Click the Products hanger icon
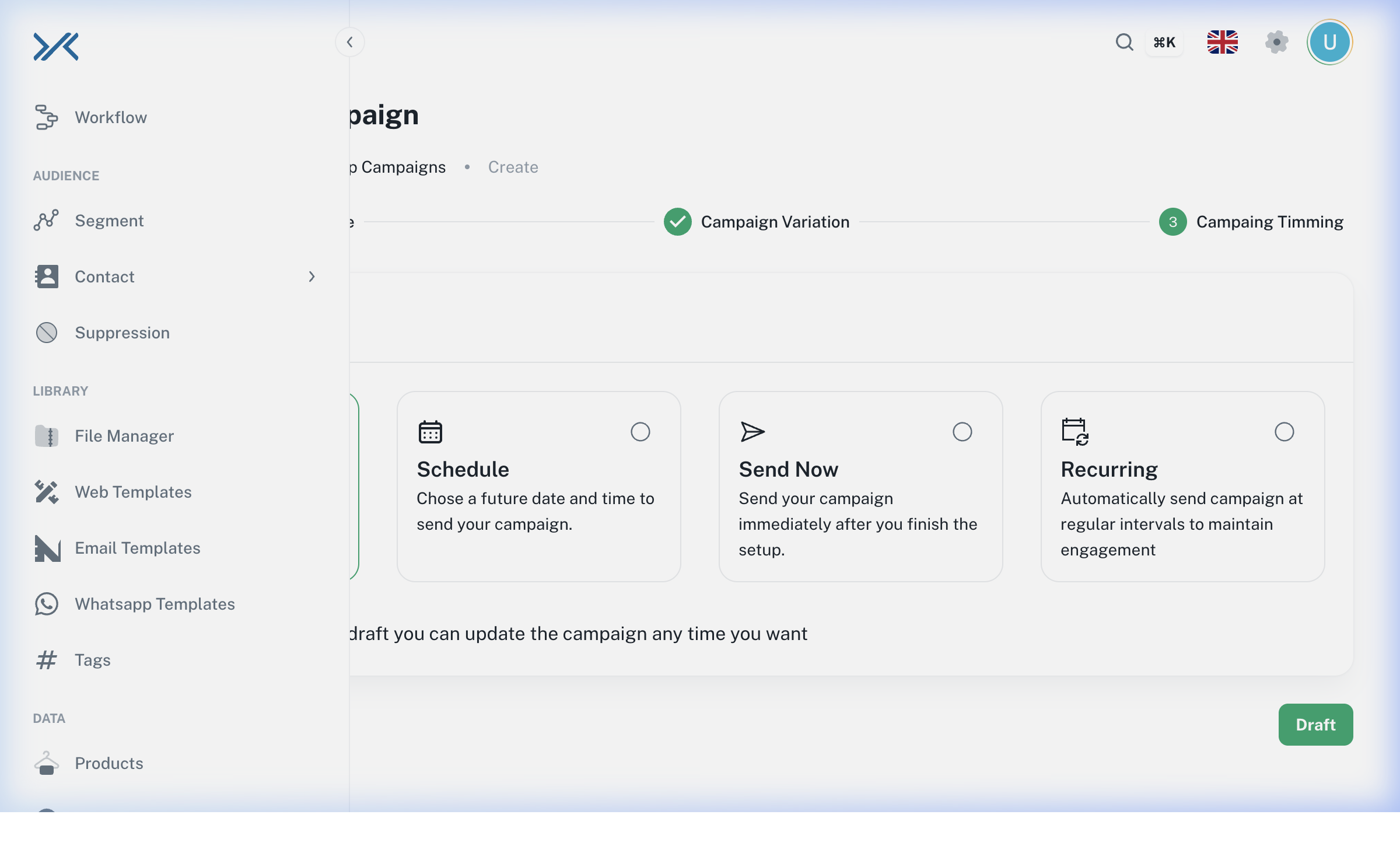 click(x=47, y=763)
